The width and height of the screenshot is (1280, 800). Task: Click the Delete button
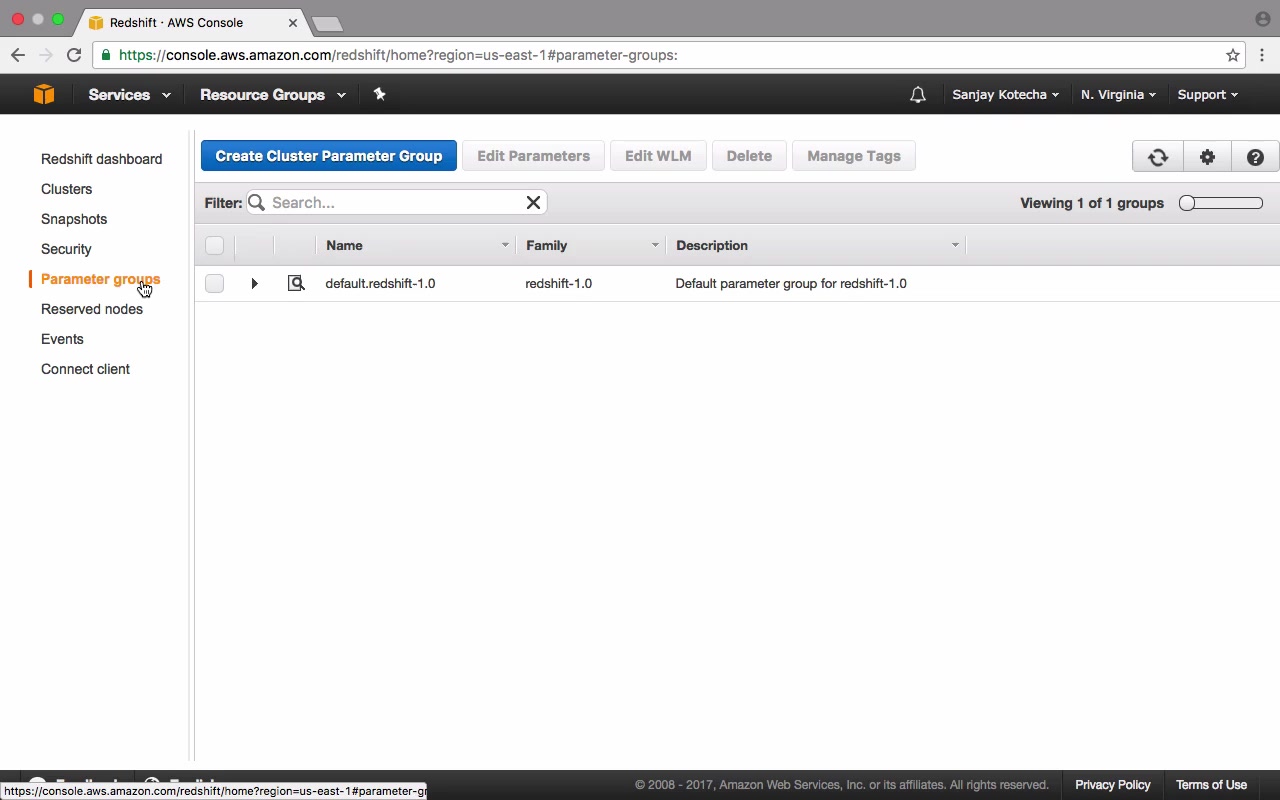pos(749,156)
